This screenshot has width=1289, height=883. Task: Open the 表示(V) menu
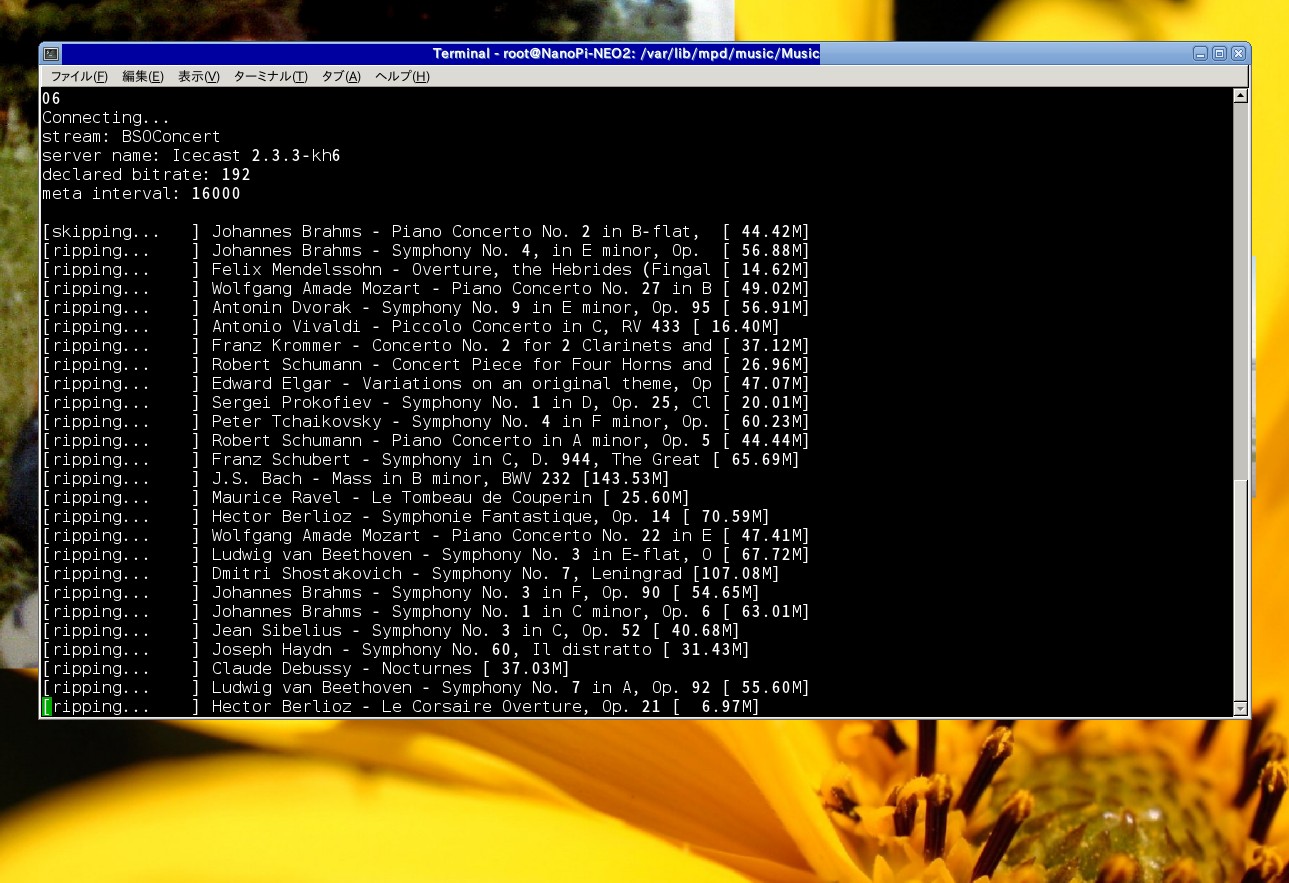pos(198,77)
